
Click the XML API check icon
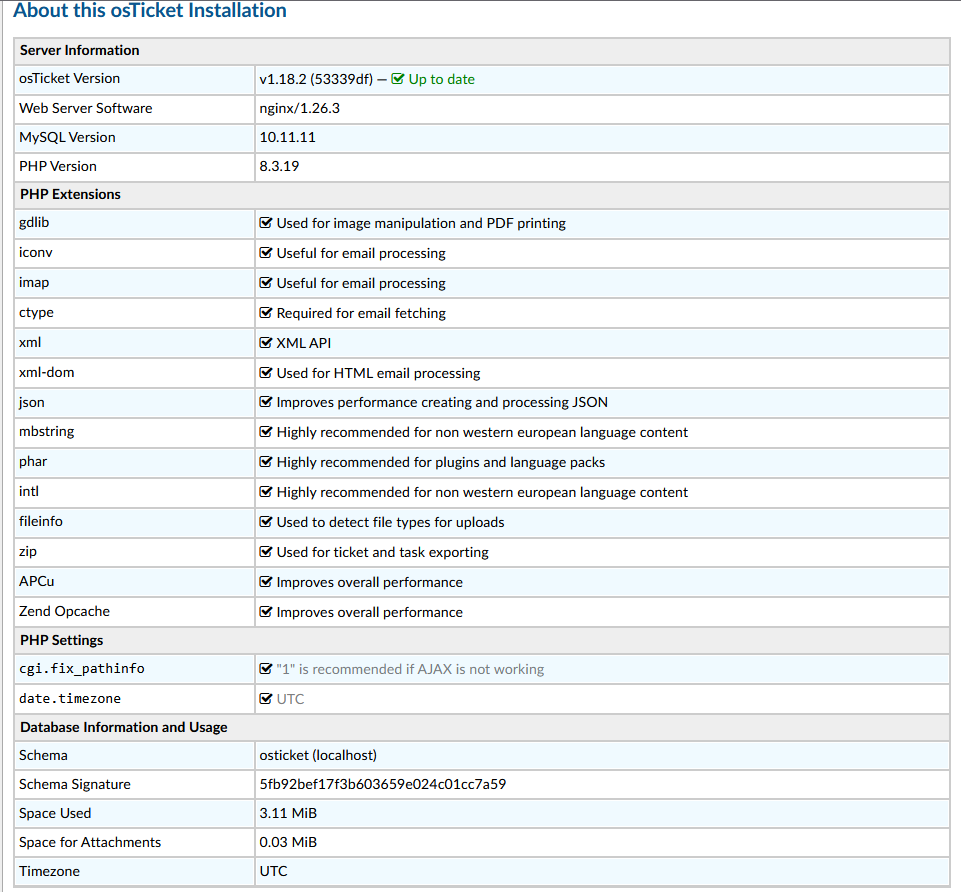pos(266,343)
